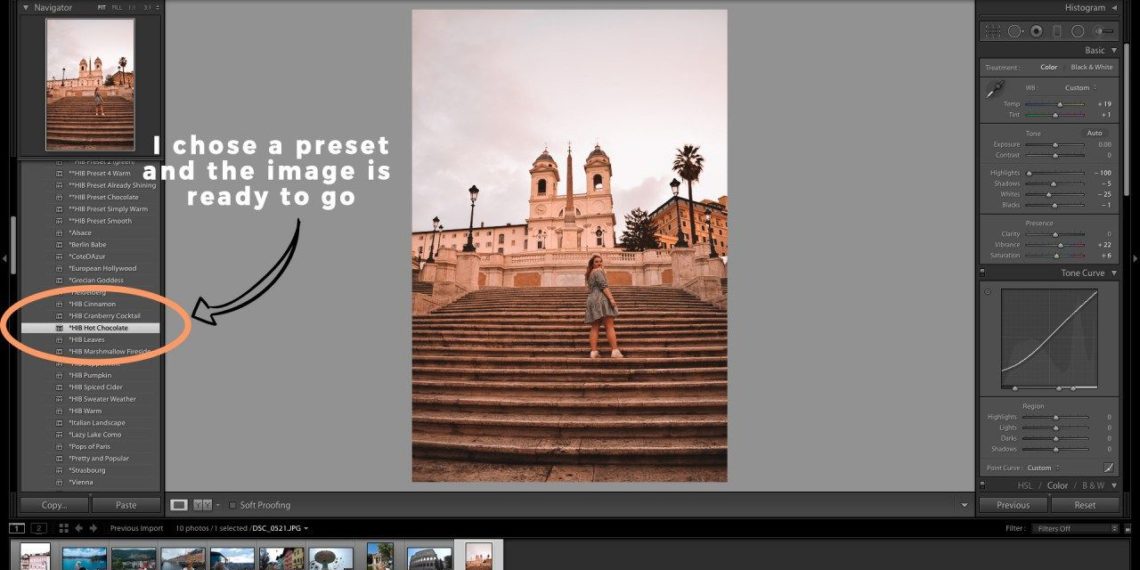Open the main window 1 display button

(17, 529)
